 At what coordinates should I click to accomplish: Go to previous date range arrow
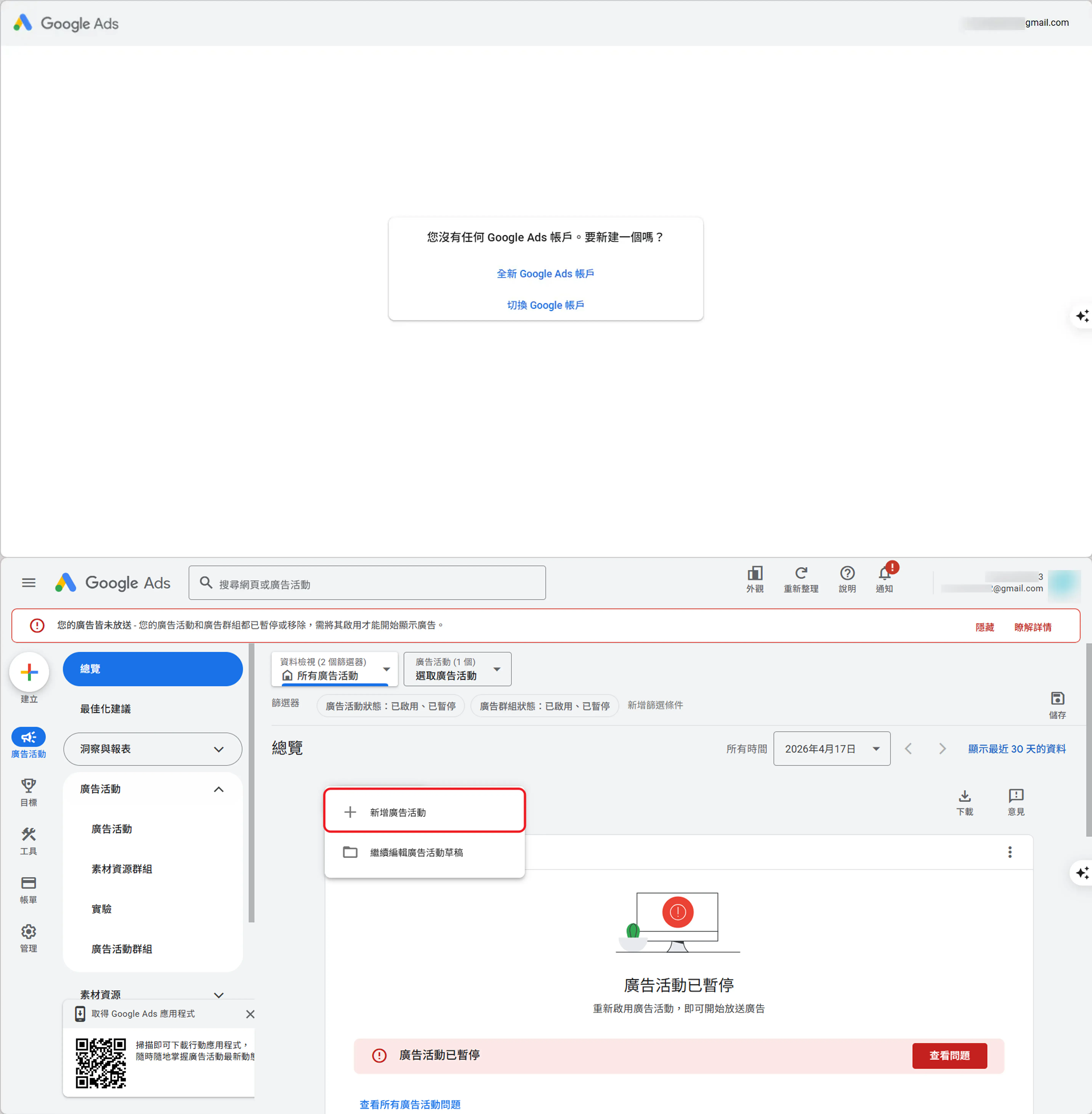click(x=908, y=749)
